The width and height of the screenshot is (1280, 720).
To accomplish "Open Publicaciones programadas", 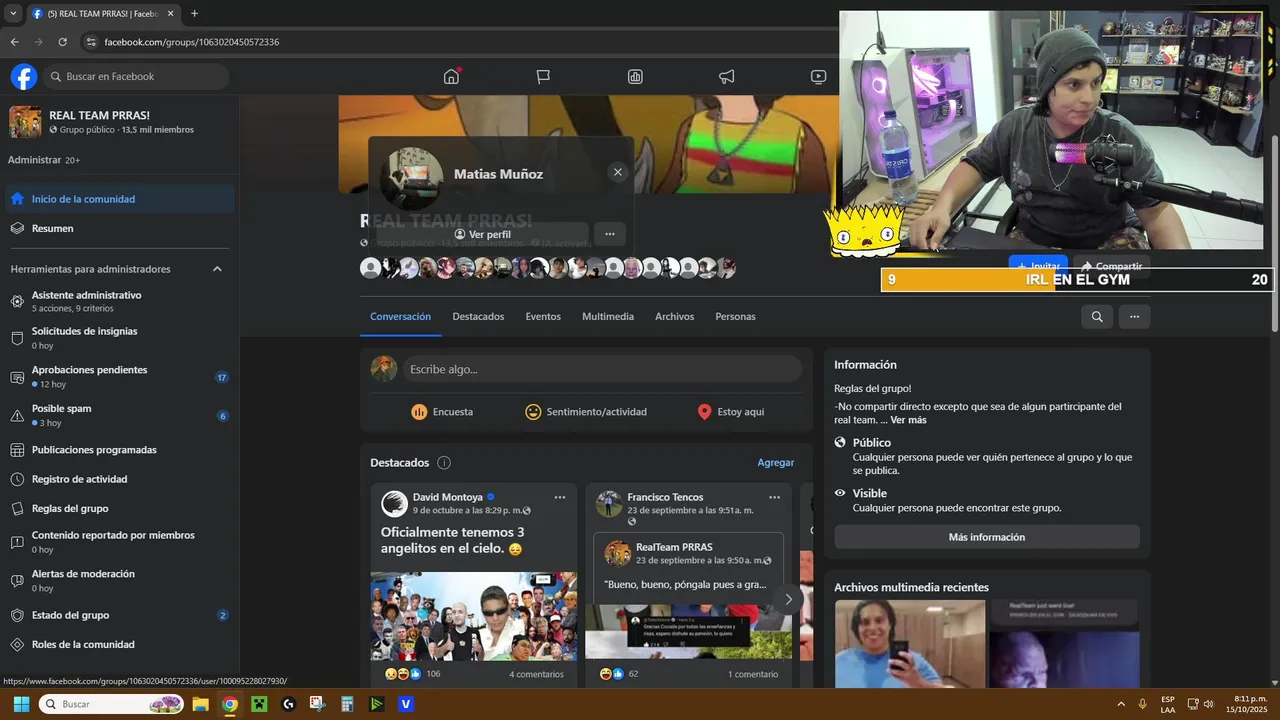I will (x=120, y=450).
